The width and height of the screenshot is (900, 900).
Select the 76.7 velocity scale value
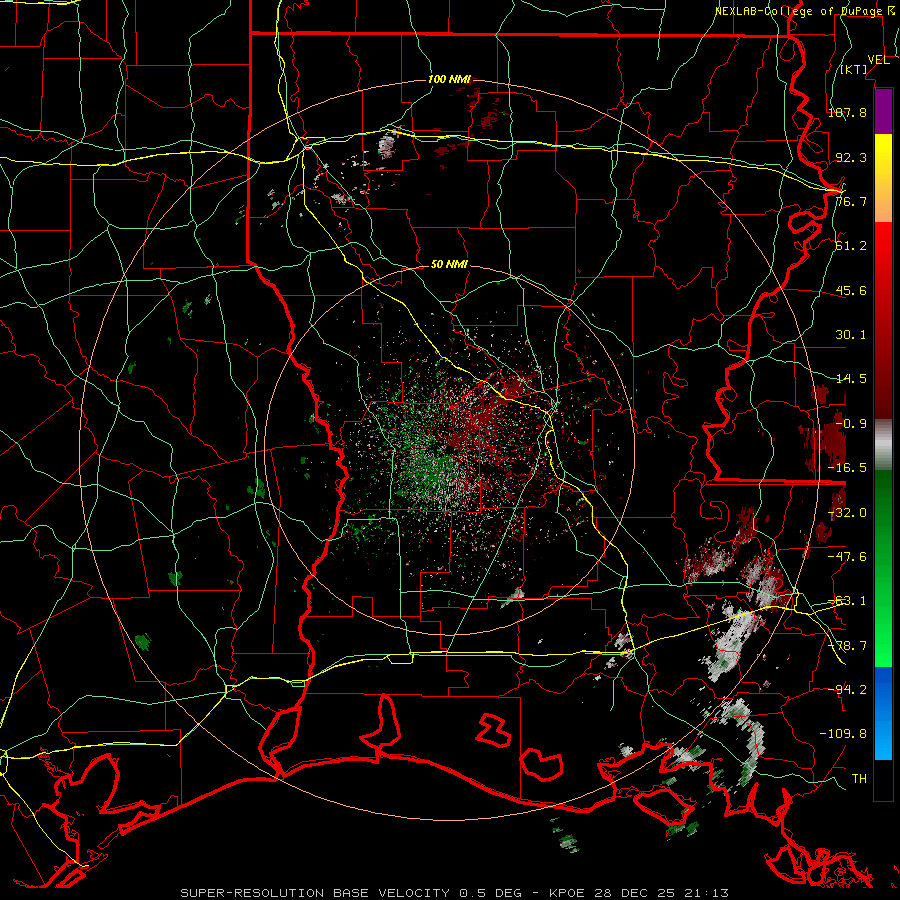coord(851,201)
